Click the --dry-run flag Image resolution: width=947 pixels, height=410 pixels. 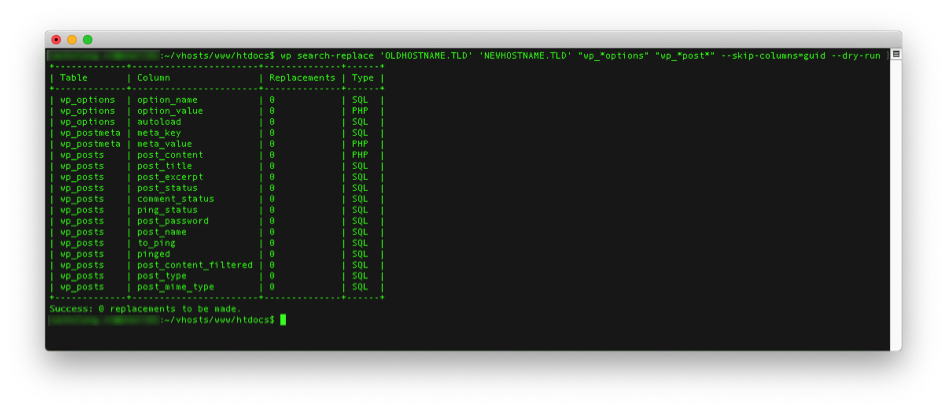855,56
